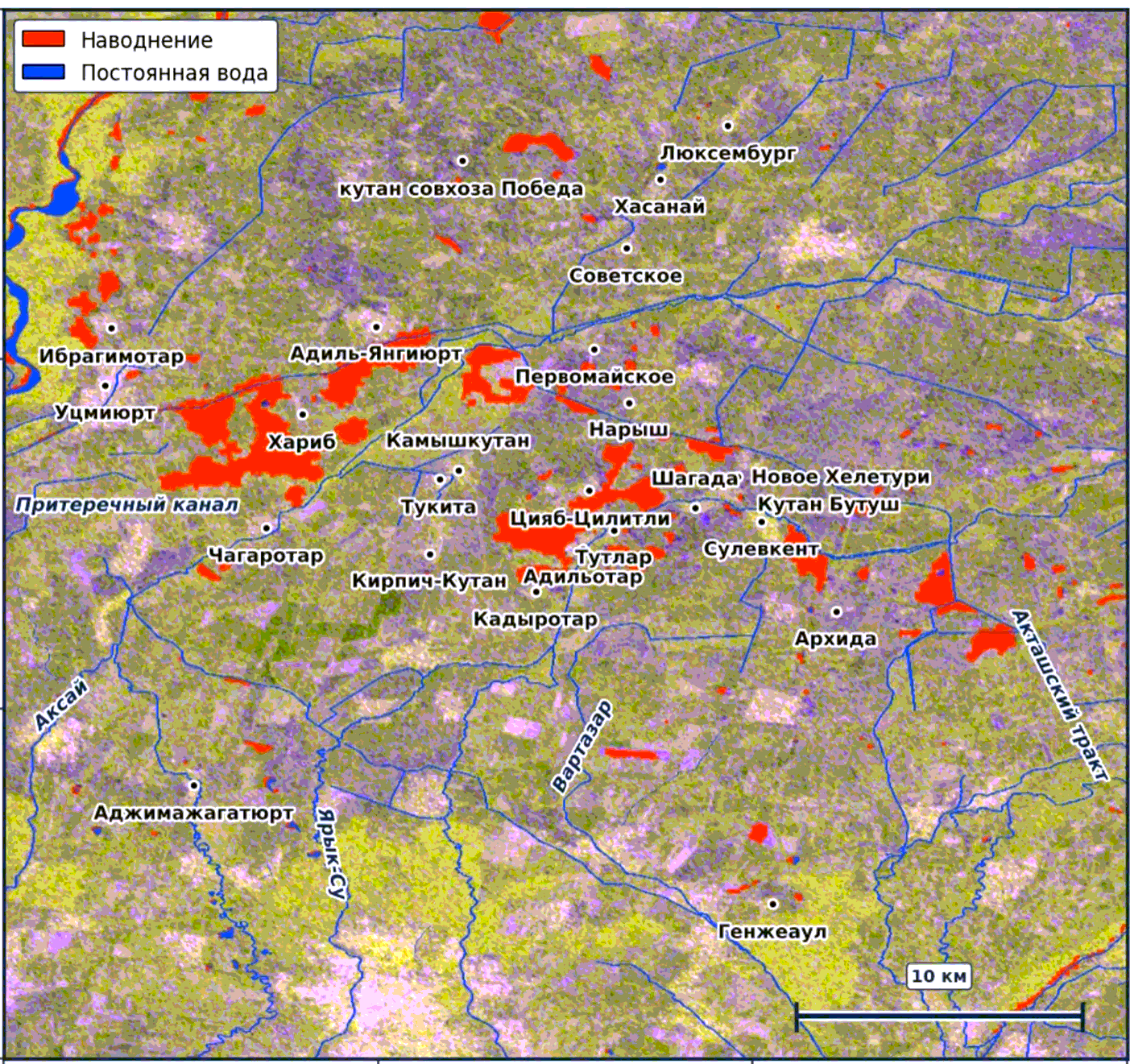This screenshot has height=1064, width=1130.
Task: Click the Кадыротар label
Action: (x=536, y=619)
